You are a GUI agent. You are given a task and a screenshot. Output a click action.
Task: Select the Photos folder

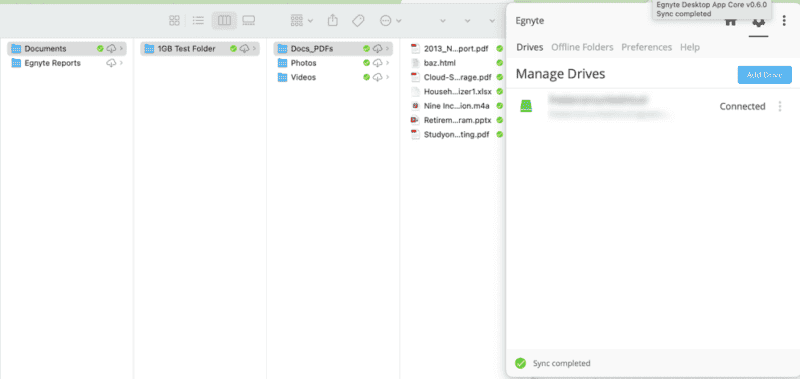coord(333,63)
